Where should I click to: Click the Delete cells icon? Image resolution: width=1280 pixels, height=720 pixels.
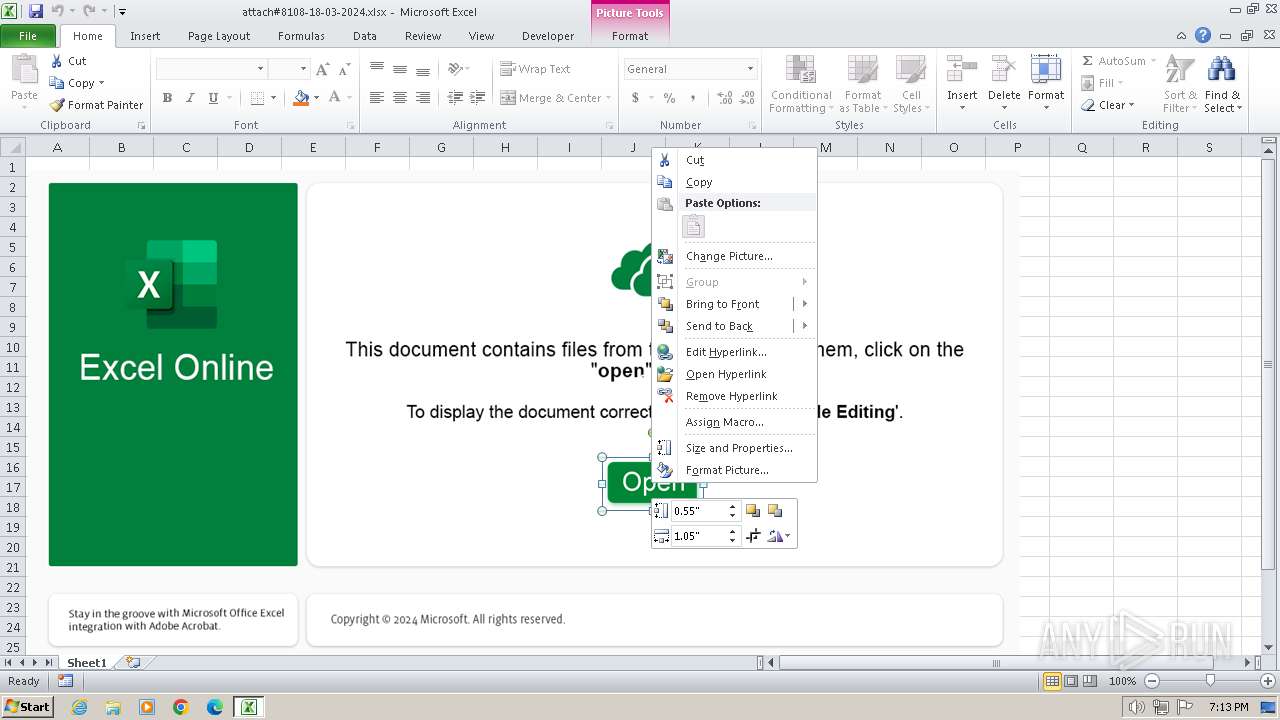(x=1004, y=70)
